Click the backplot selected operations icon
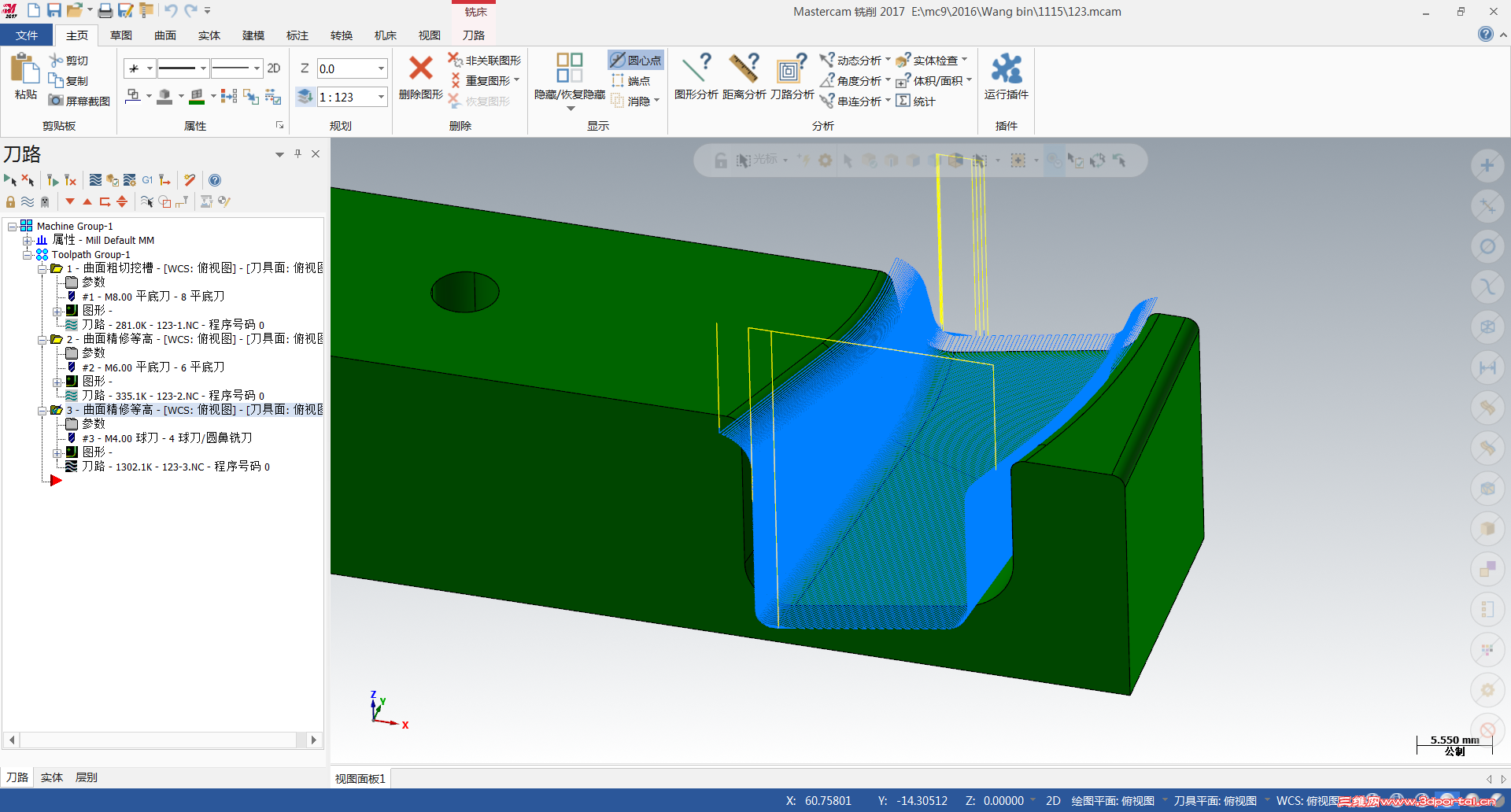 tap(95, 180)
